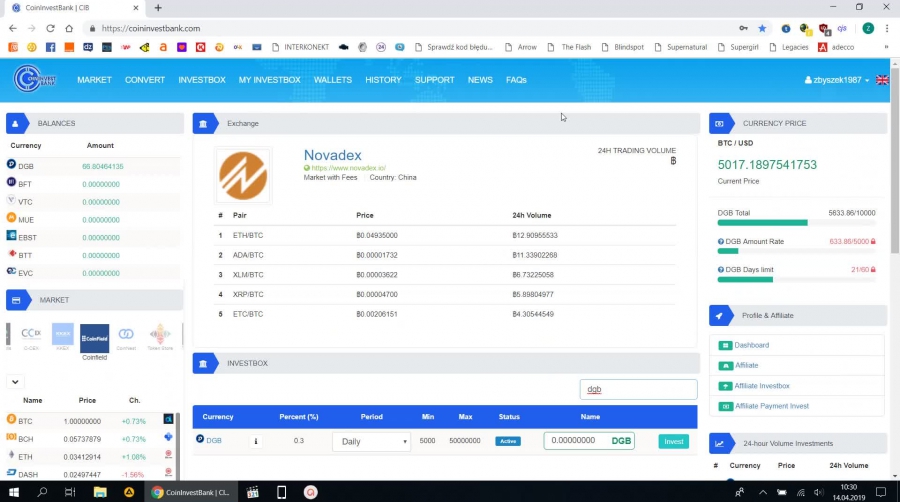Open the HISTORY navigation item
Screen dimensions: 900x502
(x=383, y=80)
